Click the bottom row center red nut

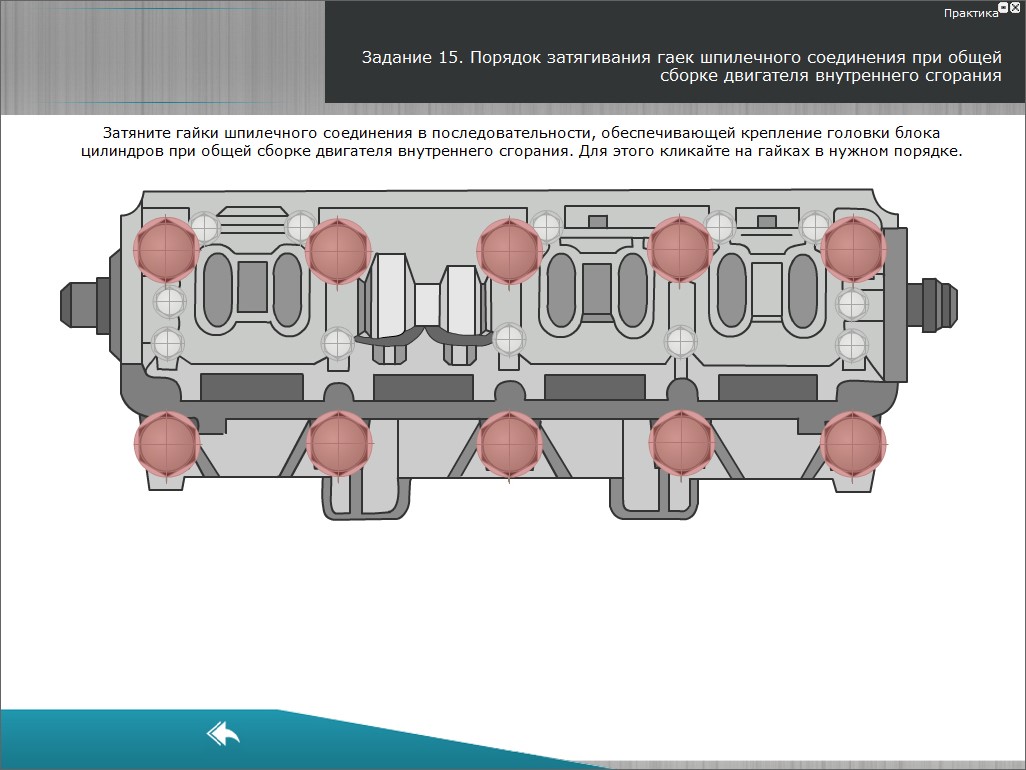(x=509, y=442)
